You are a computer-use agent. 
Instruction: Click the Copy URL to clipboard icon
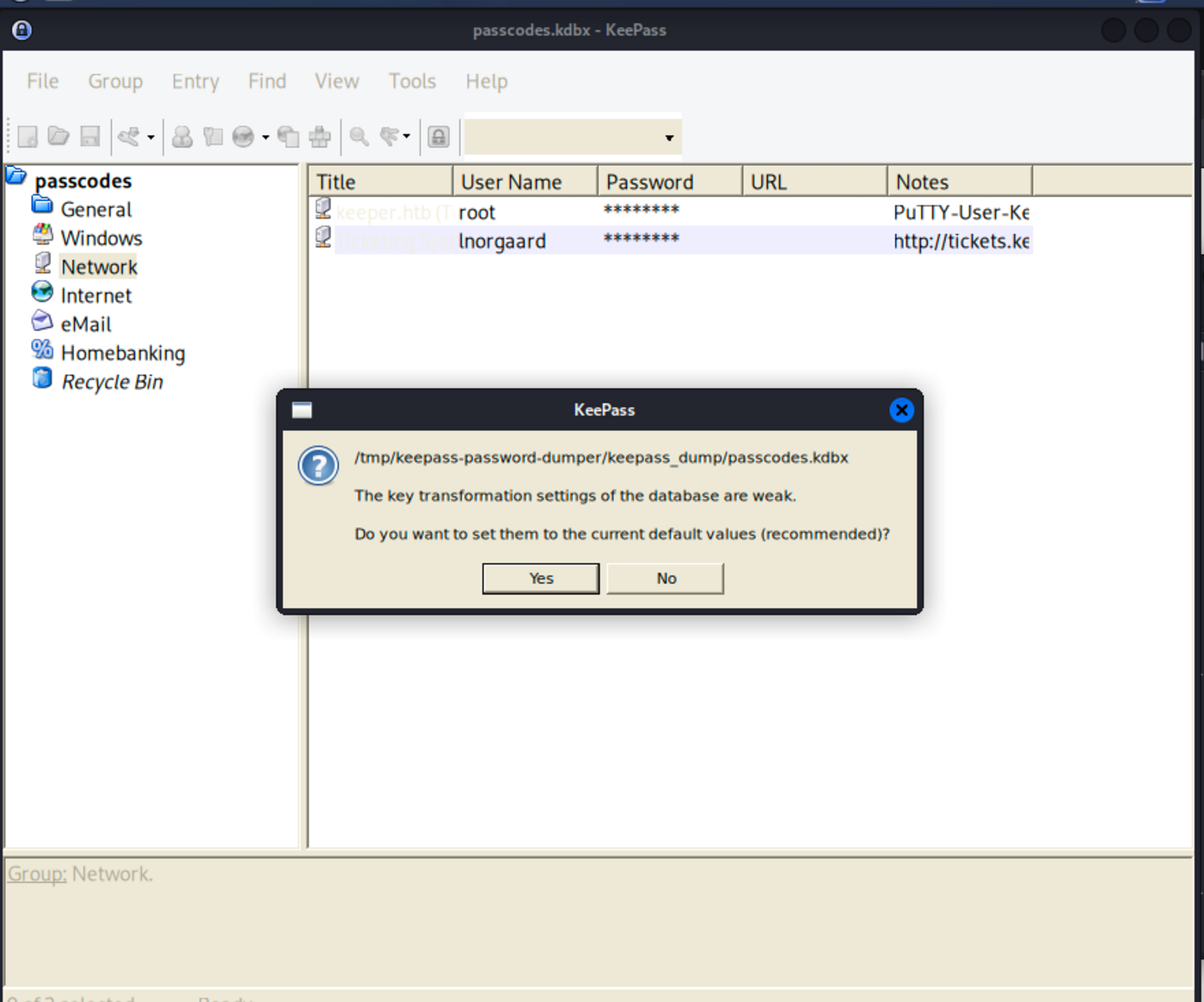[288, 136]
